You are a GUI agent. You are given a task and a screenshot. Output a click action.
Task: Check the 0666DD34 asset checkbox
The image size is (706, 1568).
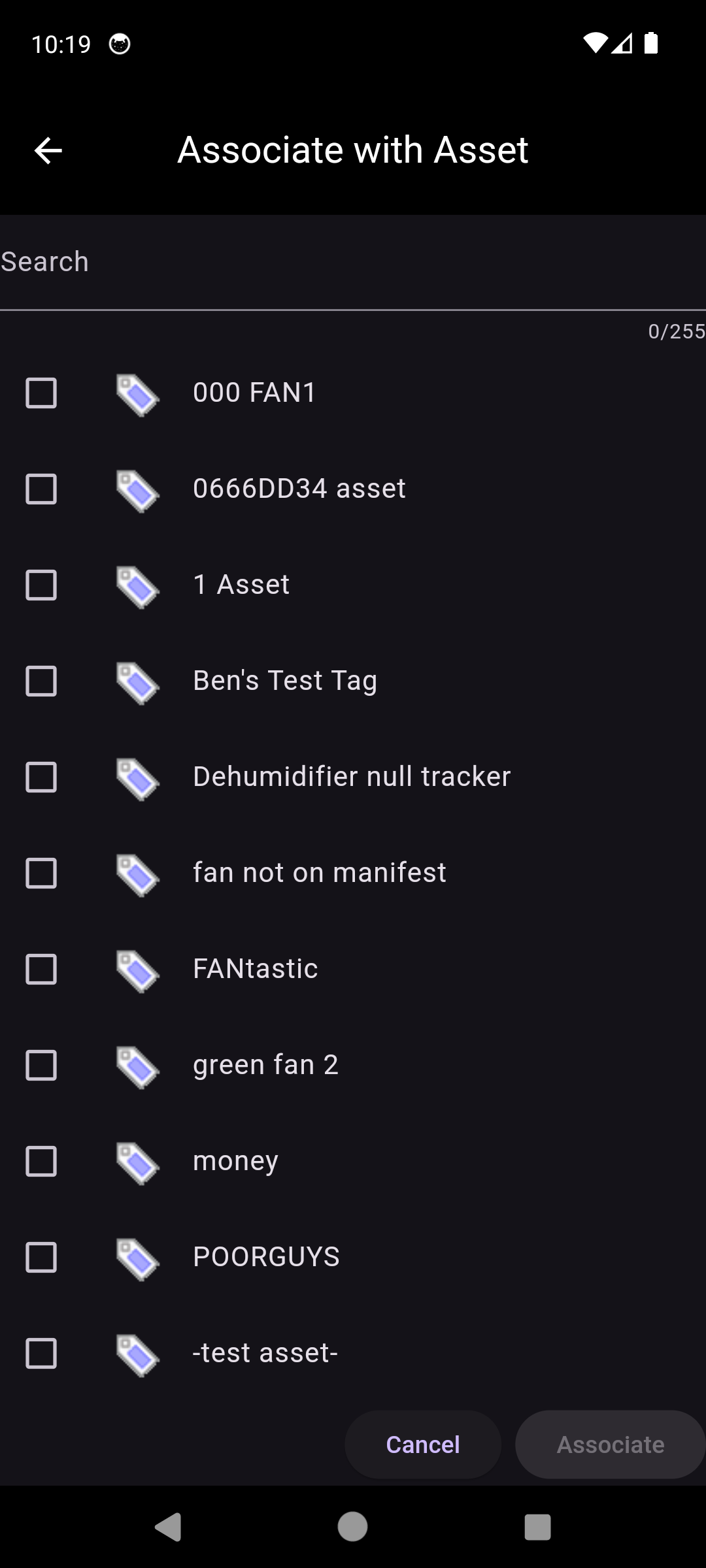41,489
